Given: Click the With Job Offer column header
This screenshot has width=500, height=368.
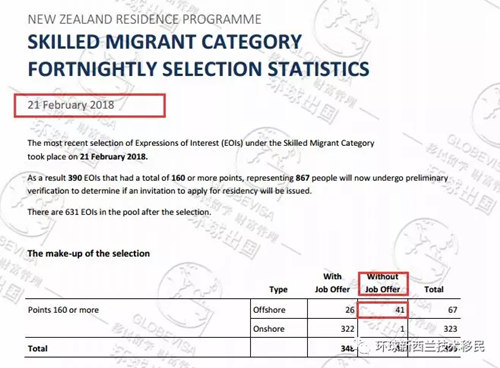Looking at the screenshot, I should (332, 283).
